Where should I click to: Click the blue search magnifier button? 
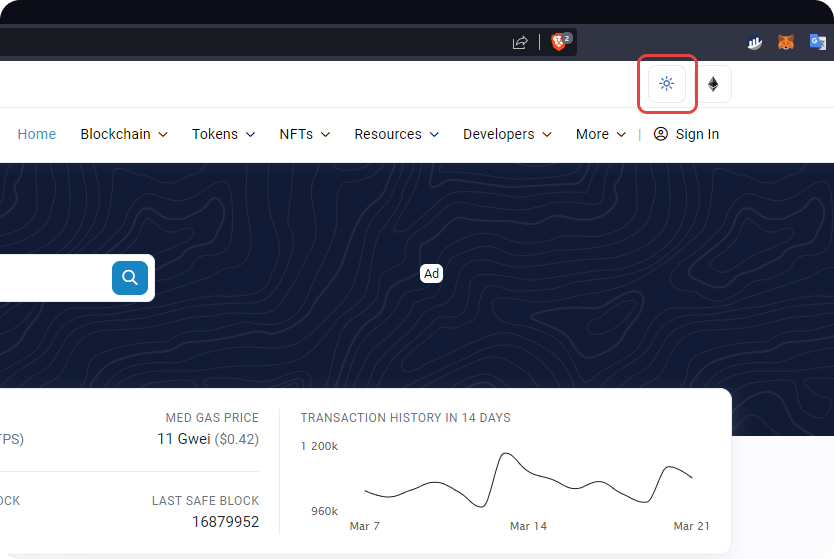pyautogui.click(x=130, y=277)
